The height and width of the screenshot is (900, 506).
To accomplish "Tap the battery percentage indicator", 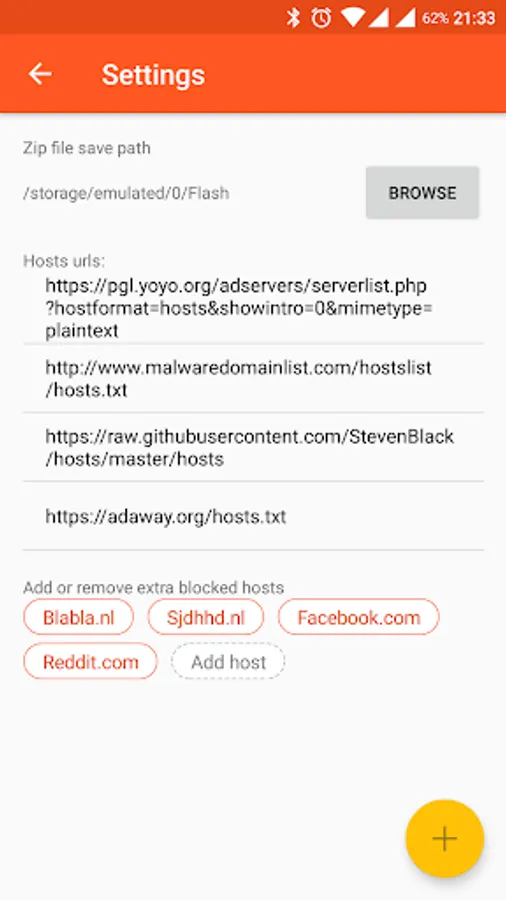I will coord(435,18).
